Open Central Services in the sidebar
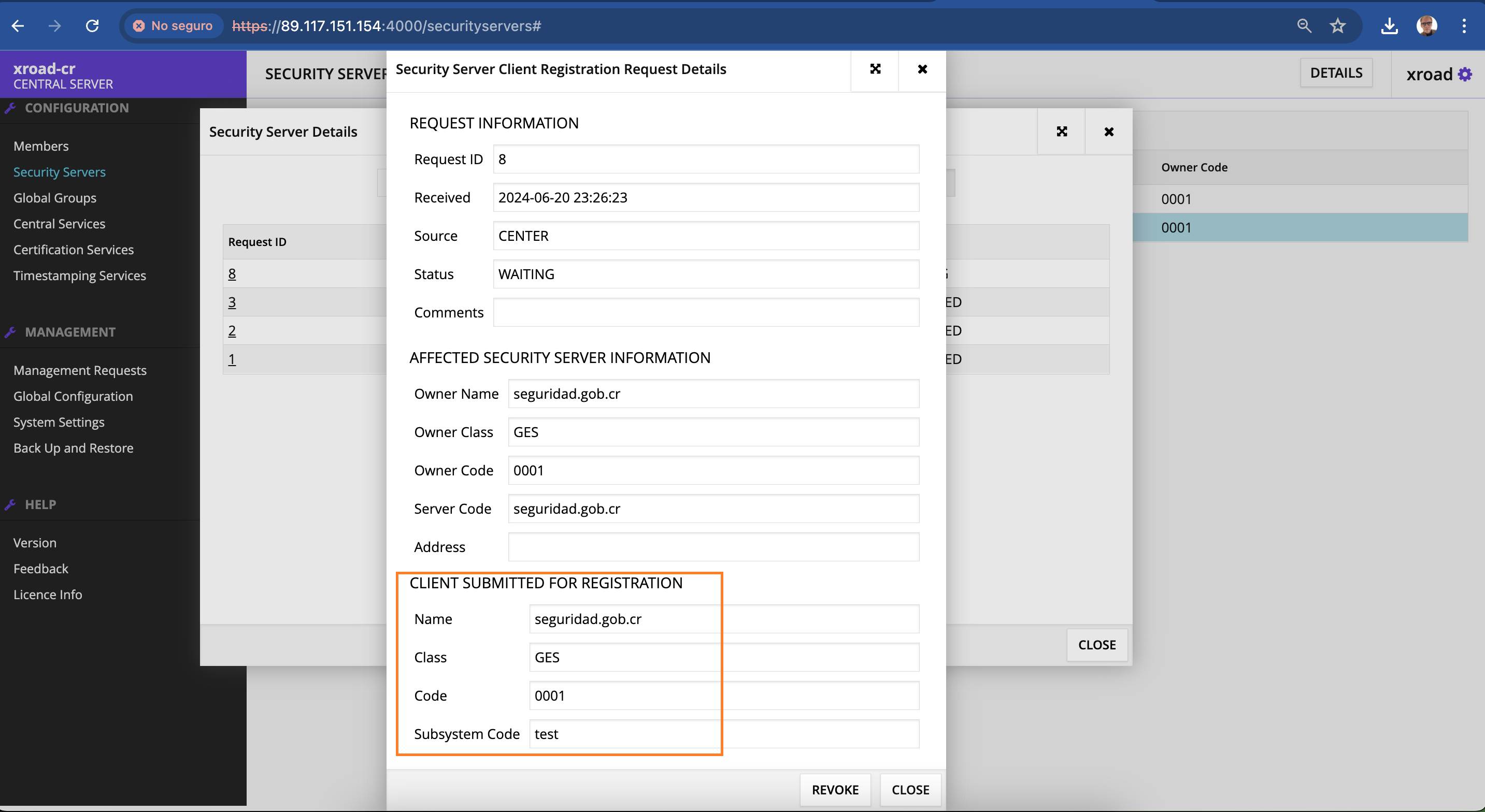Screen dimensions: 1485x812 60,224
